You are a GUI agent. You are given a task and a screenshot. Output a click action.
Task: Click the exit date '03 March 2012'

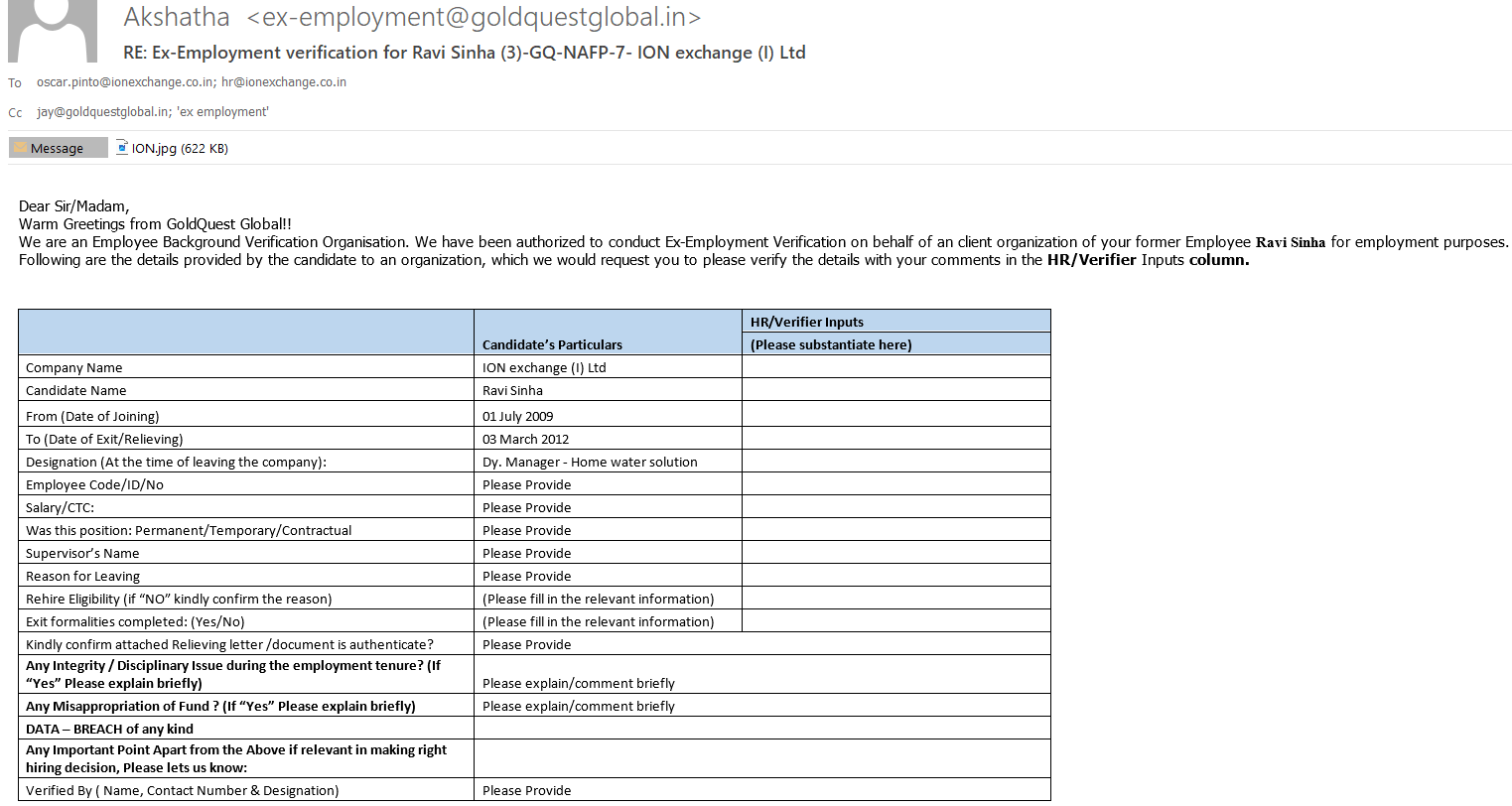[x=526, y=439]
